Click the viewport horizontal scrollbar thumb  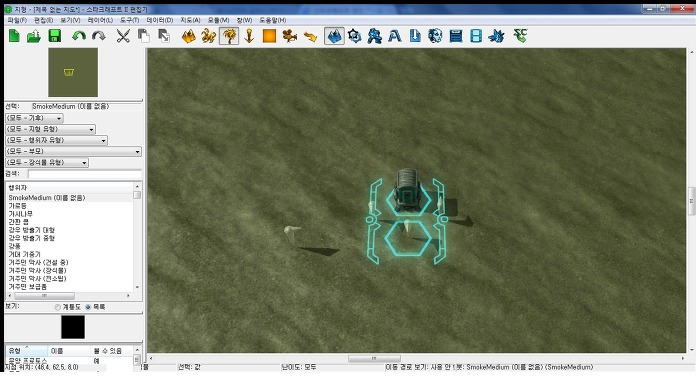coord(374,359)
